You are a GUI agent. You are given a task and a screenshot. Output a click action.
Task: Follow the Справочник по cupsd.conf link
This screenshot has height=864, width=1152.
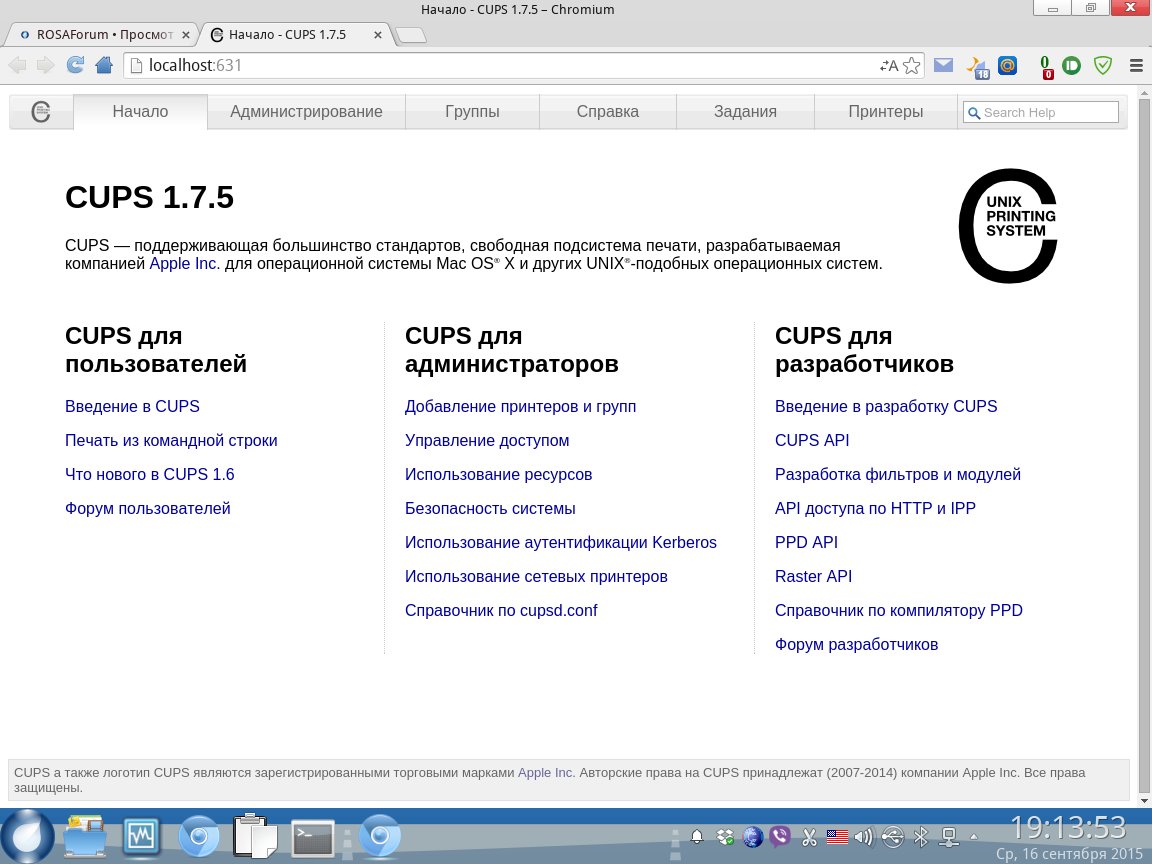pyautogui.click(x=500, y=611)
